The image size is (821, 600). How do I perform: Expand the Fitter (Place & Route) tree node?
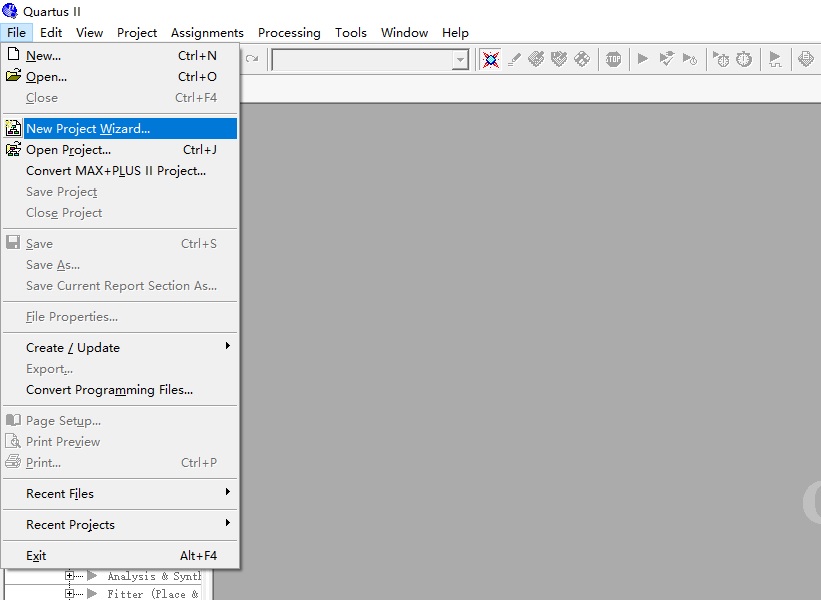pyautogui.click(x=69, y=593)
